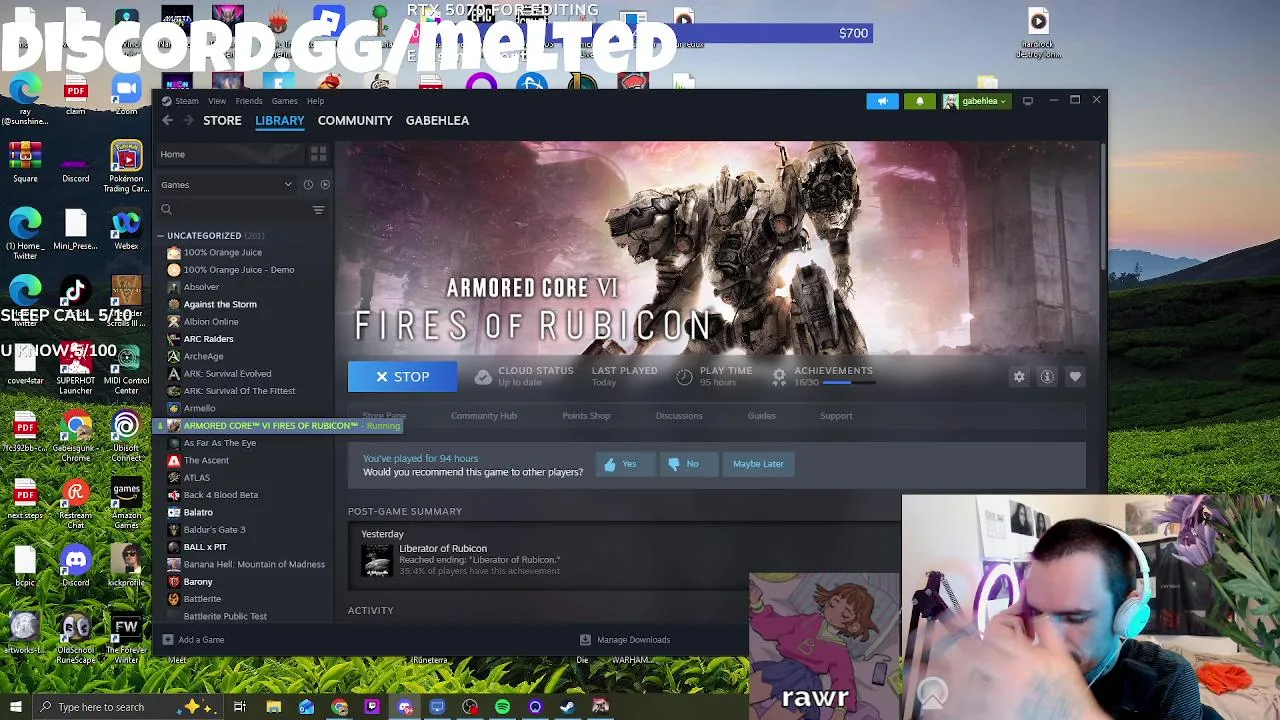Stop the running game
This screenshot has width=1280, height=720.
[x=403, y=377]
